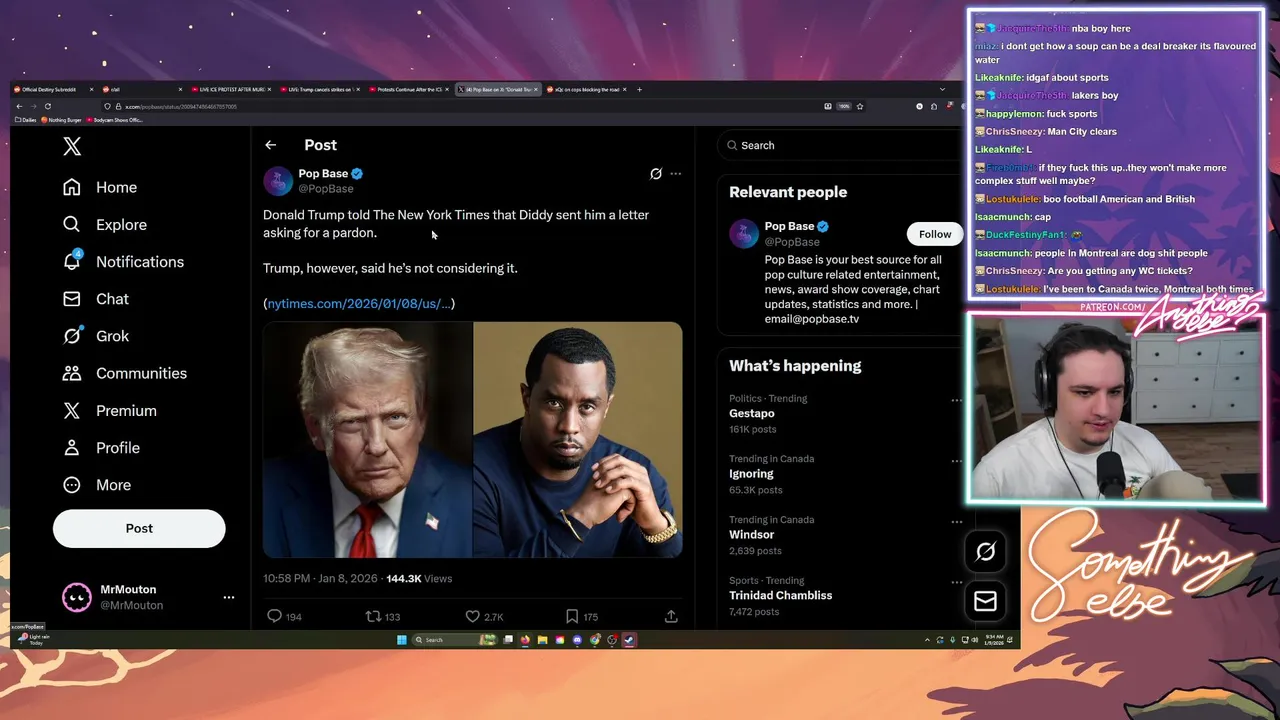Click the Grok icon on the post

(x=656, y=174)
